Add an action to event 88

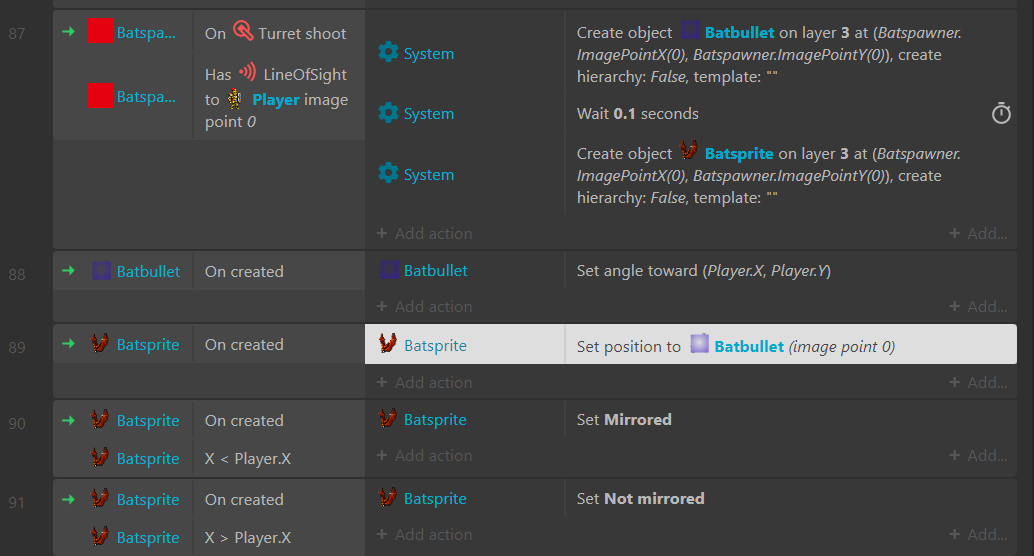(x=424, y=306)
